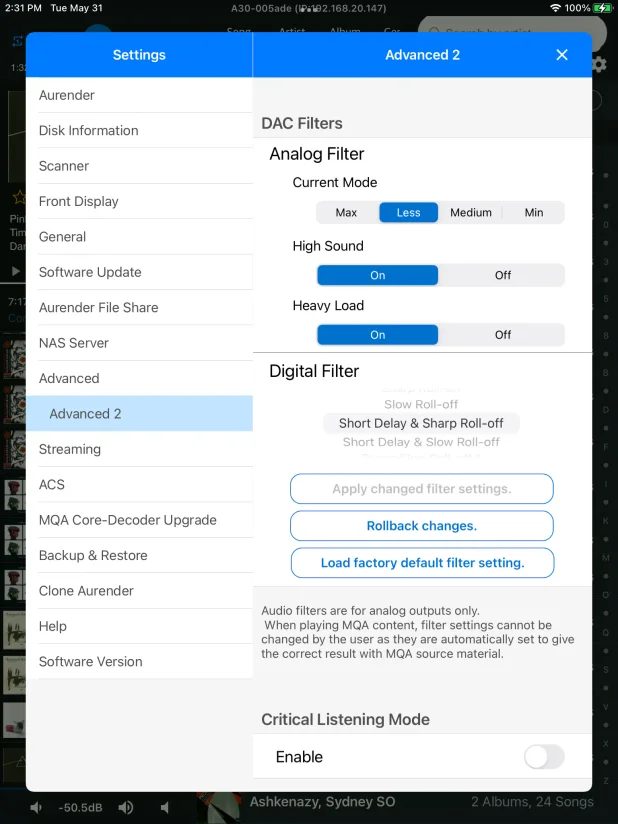This screenshot has height=824, width=618.
Task: Open NAS Server settings
Action: tap(139, 343)
